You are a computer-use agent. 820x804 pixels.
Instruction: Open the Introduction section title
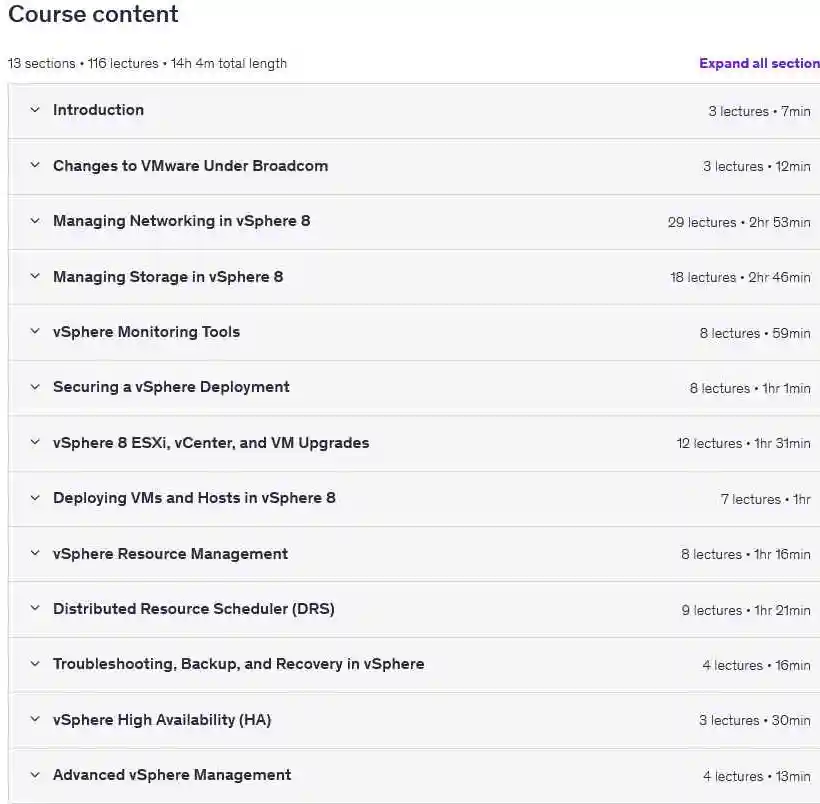pos(98,110)
